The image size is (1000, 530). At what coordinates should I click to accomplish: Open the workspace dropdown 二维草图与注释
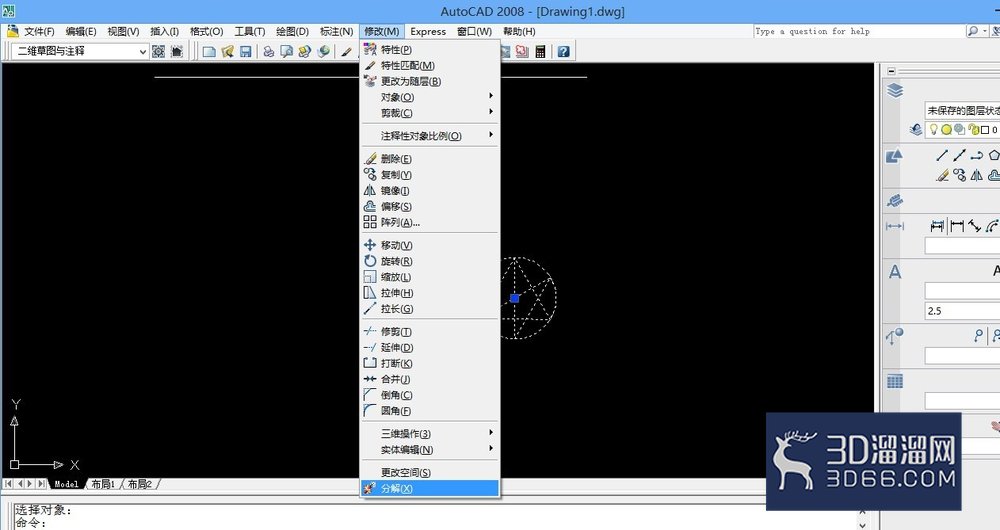[80, 51]
